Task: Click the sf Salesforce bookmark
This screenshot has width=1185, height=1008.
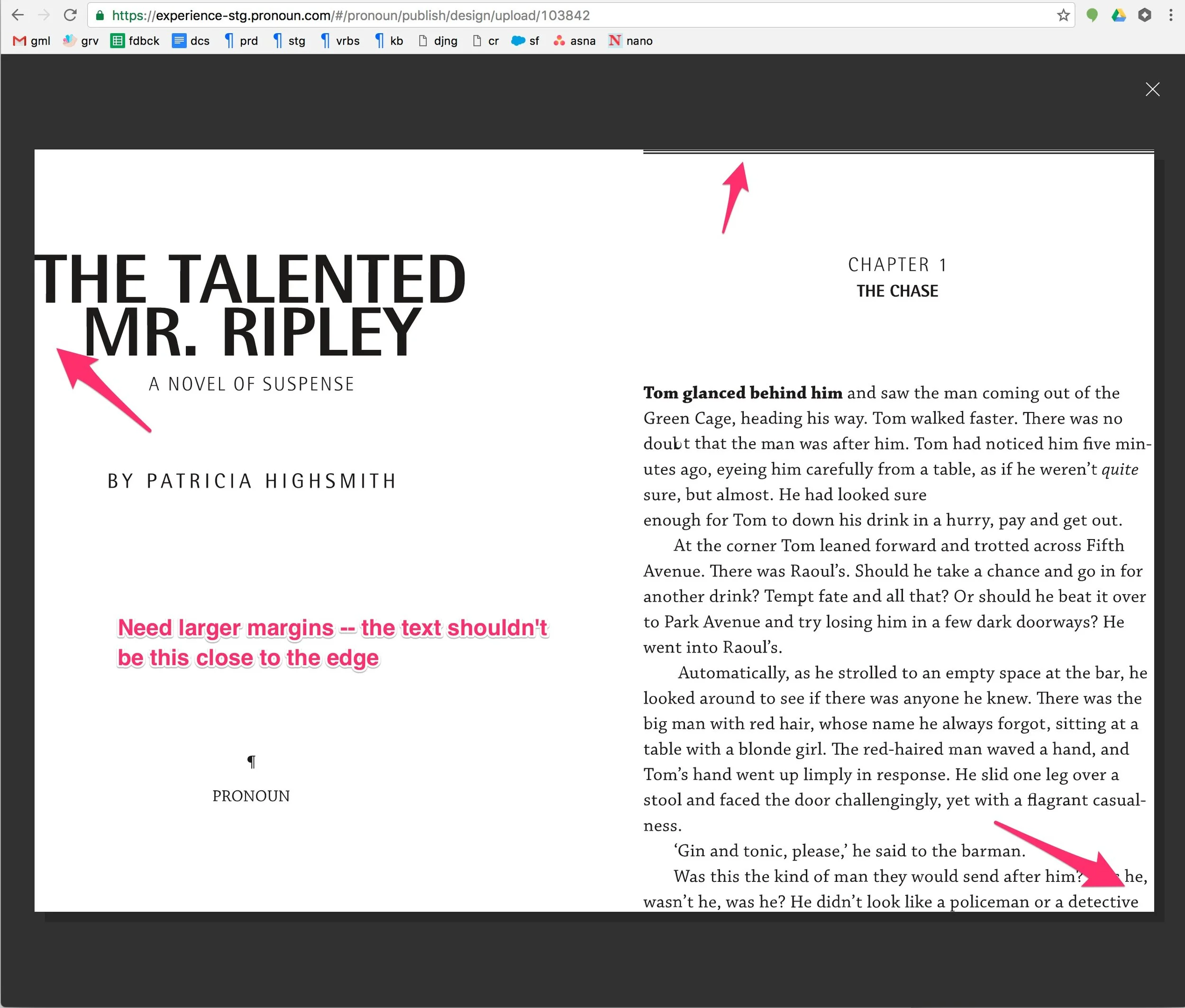Action: tap(525, 41)
